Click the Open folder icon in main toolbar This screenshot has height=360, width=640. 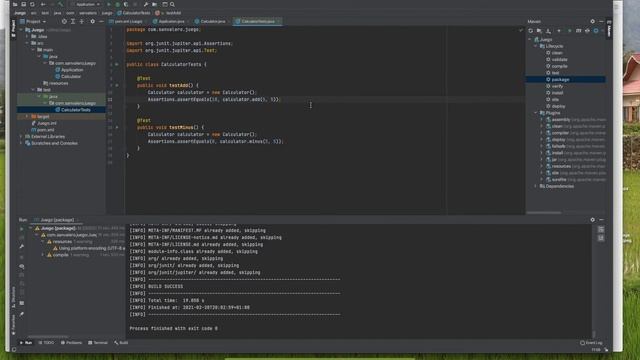[x=15, y=4]
